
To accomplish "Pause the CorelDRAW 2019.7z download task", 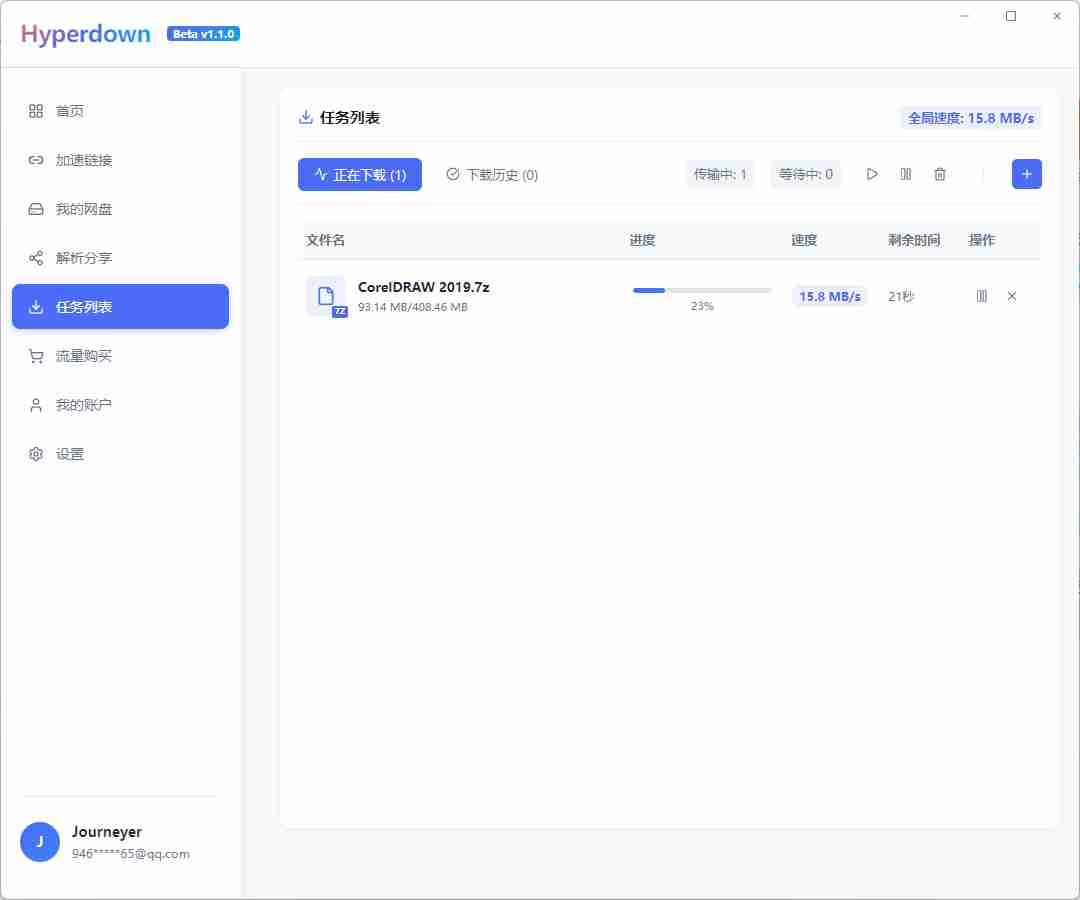I will 981,296.
